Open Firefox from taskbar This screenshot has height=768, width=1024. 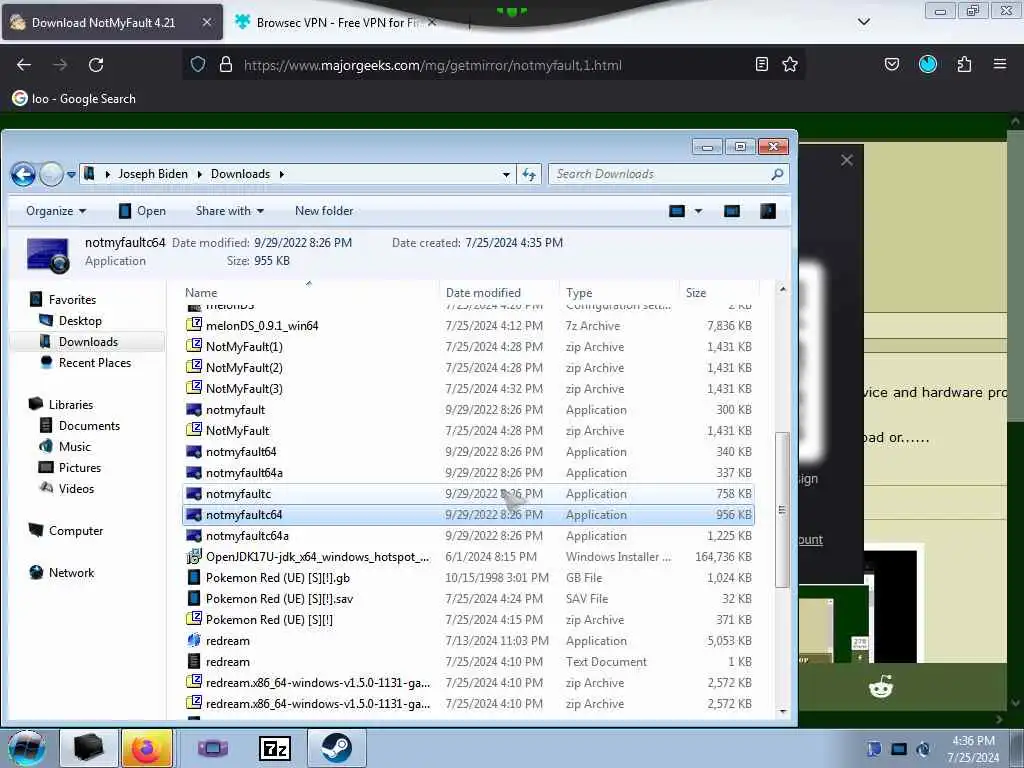pyautogui.click(x=146, y=748)
